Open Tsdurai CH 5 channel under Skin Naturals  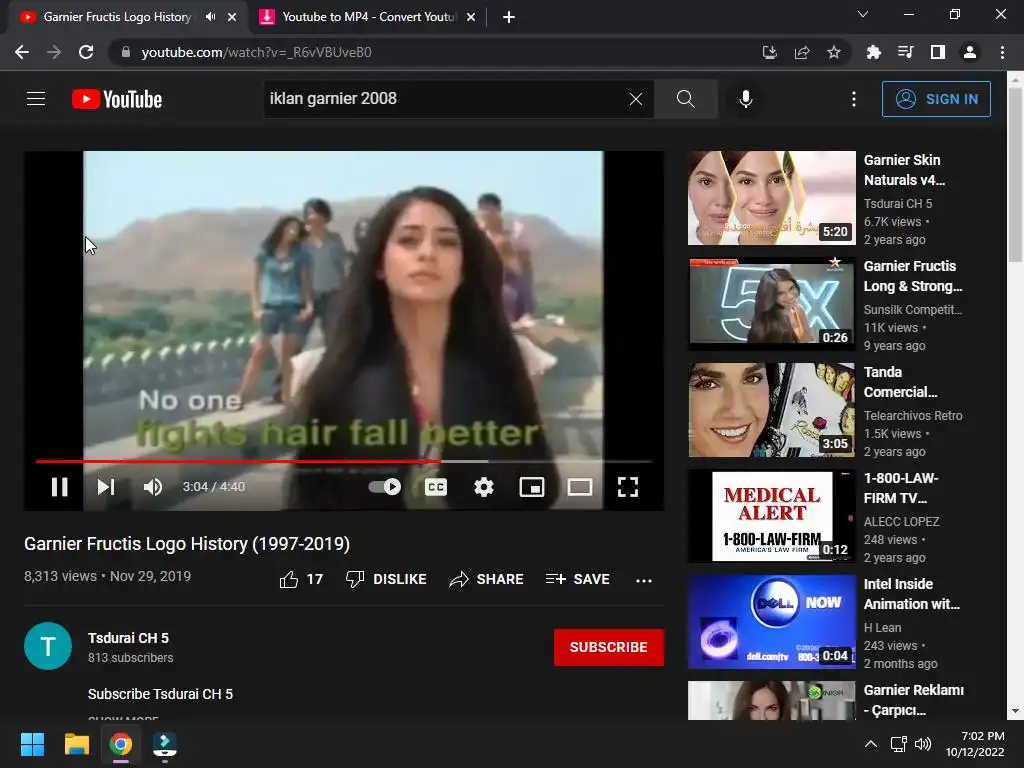click(898, 203)
